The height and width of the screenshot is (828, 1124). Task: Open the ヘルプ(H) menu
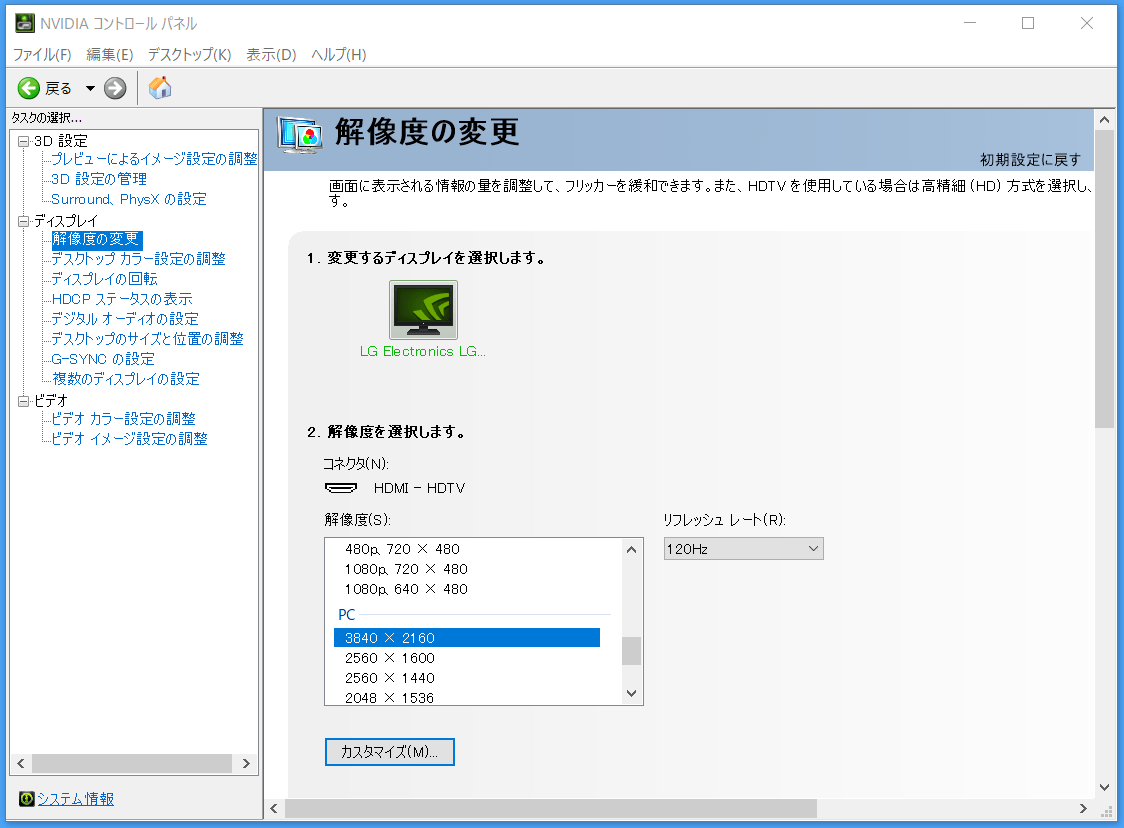pyautogui.click(x=338, y=54)
